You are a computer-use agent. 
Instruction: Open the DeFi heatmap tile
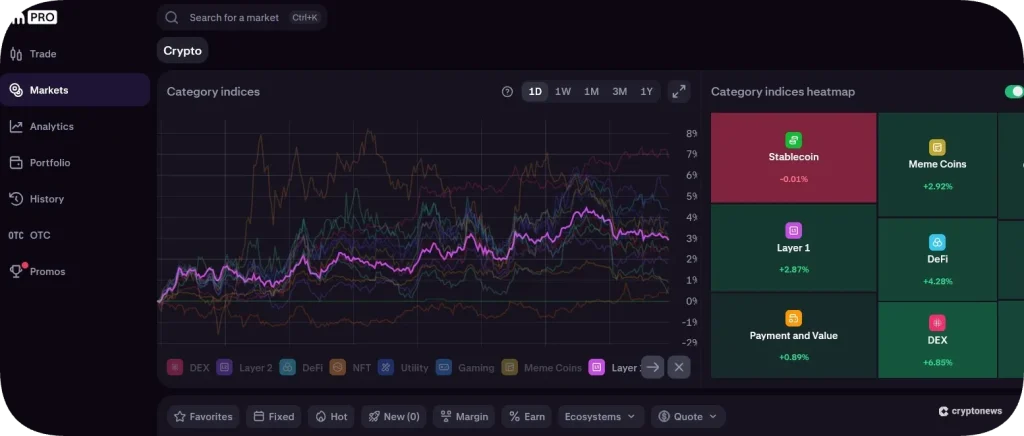937,259
